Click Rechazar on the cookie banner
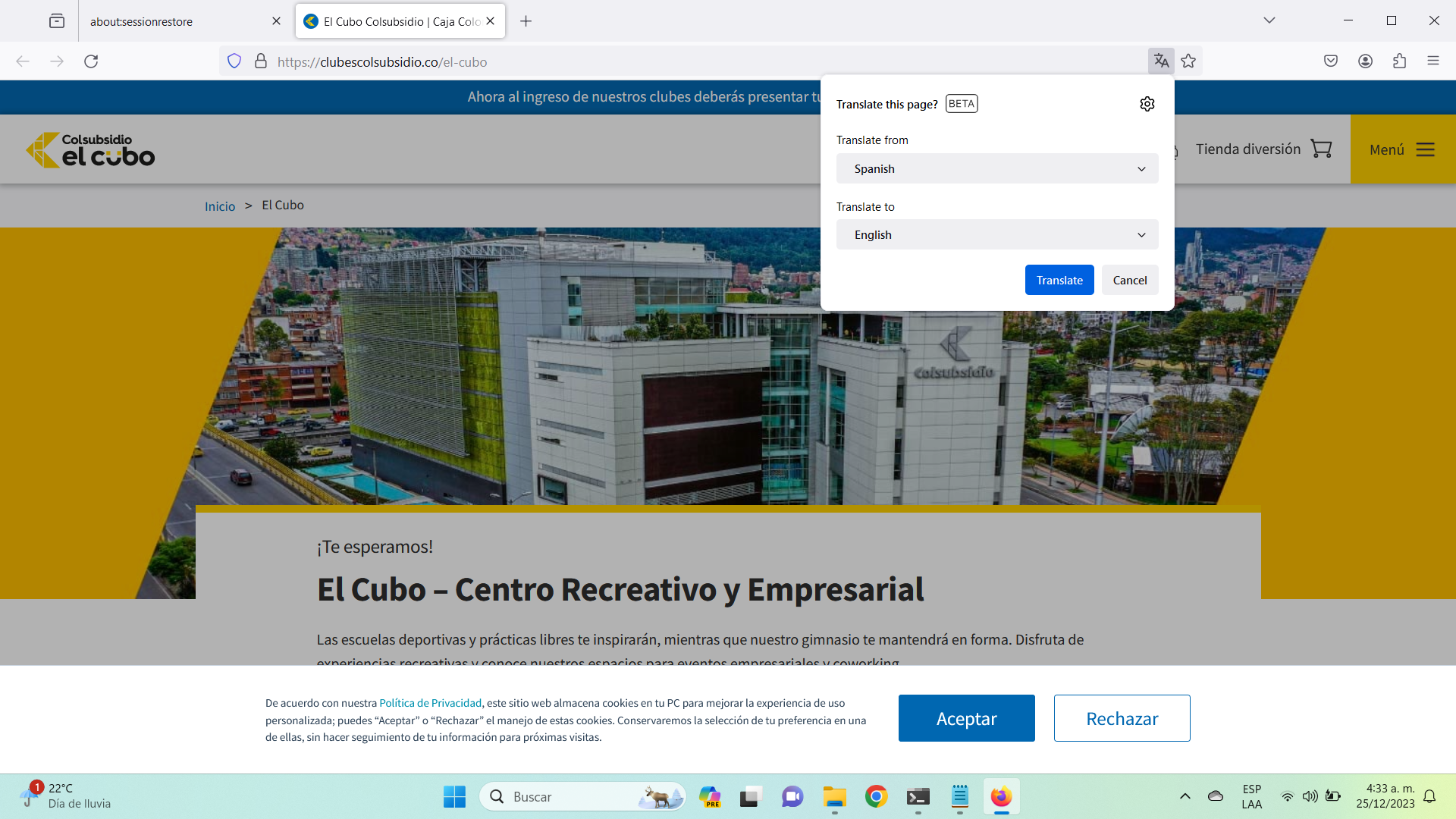The width and height of the screenshot is (1456, 819). pos(1122,718)
